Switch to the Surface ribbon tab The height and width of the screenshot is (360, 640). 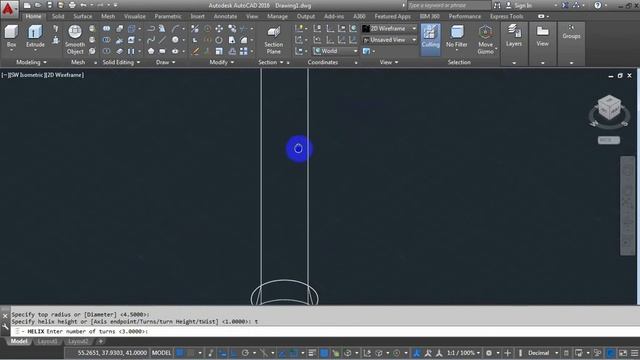(83, 16)
